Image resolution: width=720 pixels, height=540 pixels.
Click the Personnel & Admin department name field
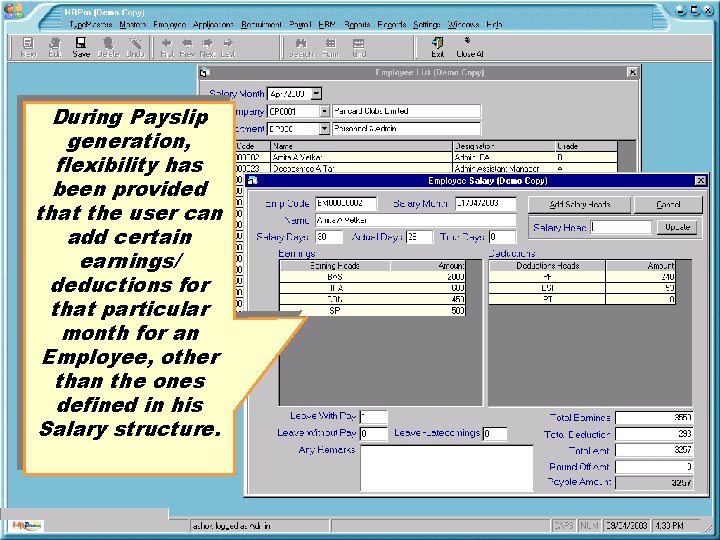tap(406, 129)
